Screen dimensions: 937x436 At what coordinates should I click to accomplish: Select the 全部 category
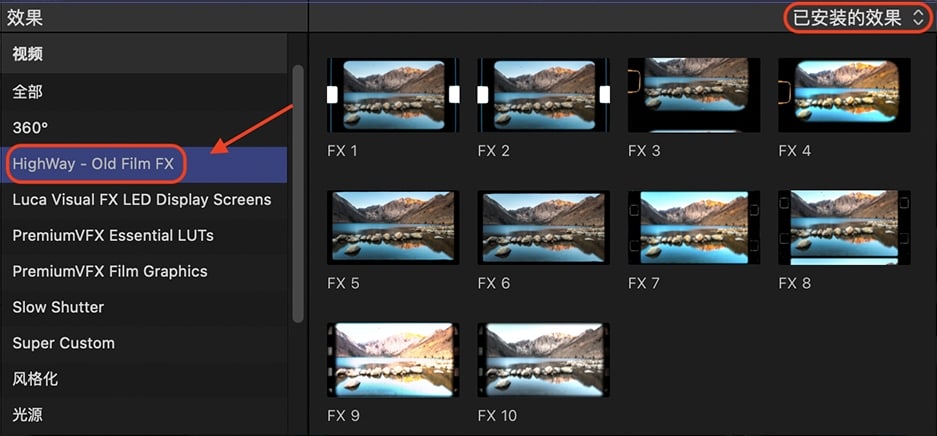[143, 92]
